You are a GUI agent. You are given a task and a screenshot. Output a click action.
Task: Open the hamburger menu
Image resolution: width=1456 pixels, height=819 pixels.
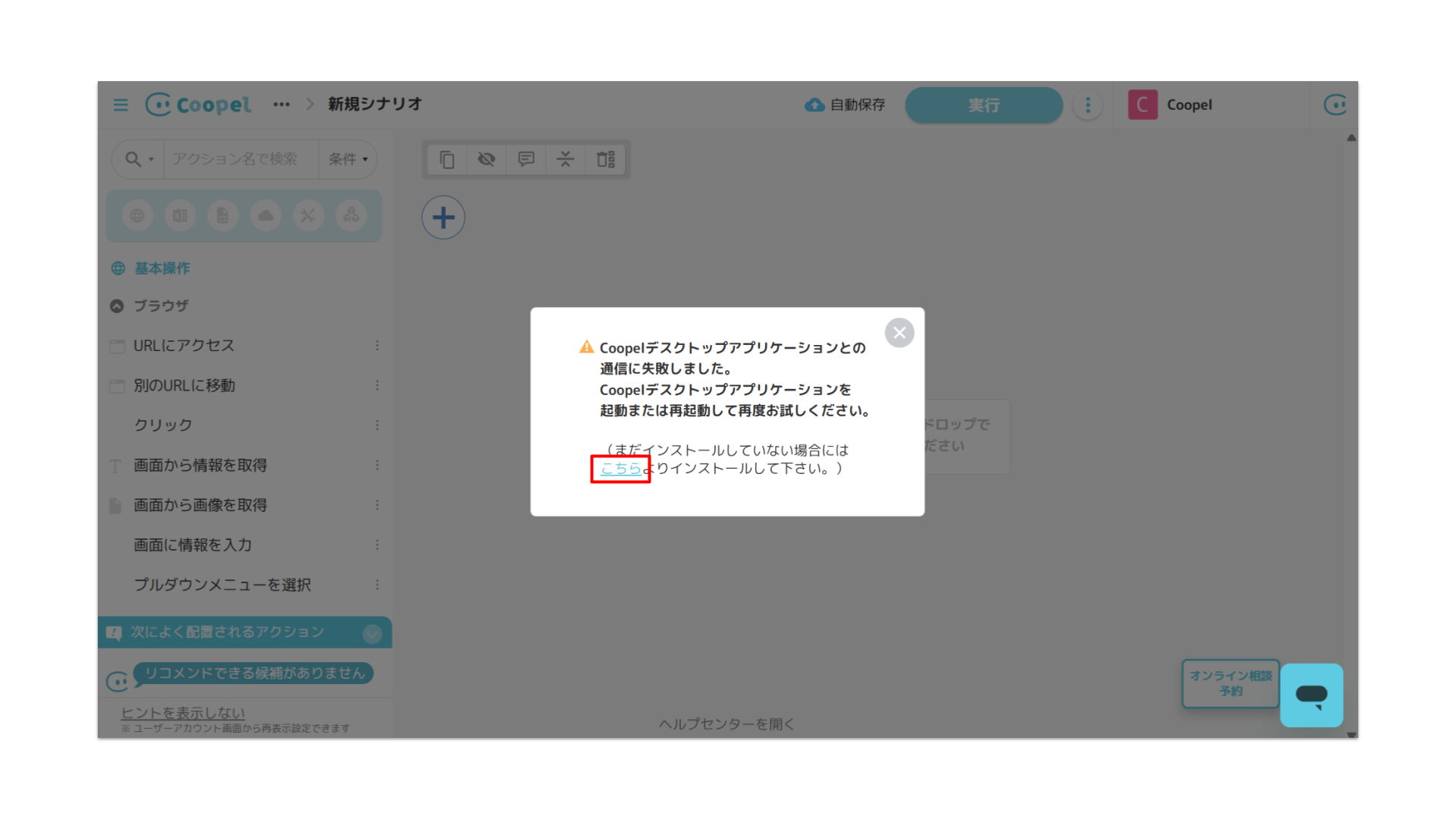(121, 105)
